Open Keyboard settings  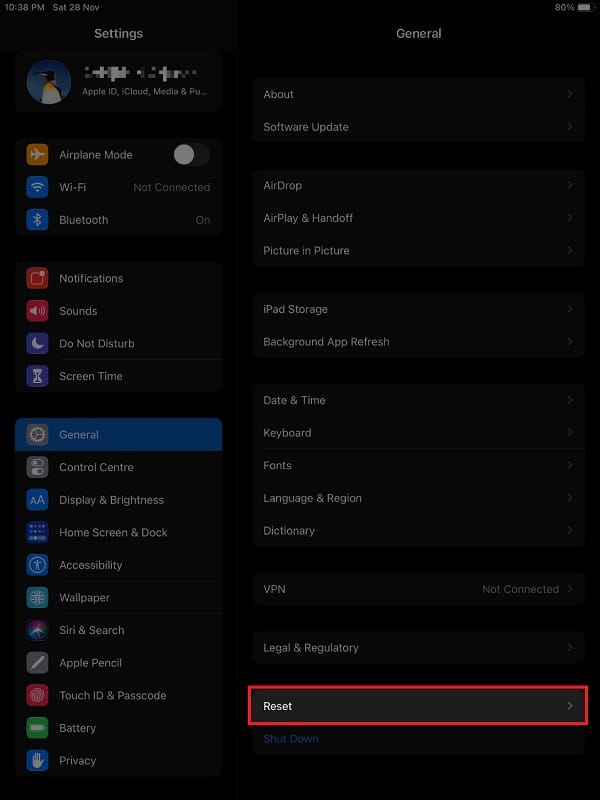tap(418, 433)
